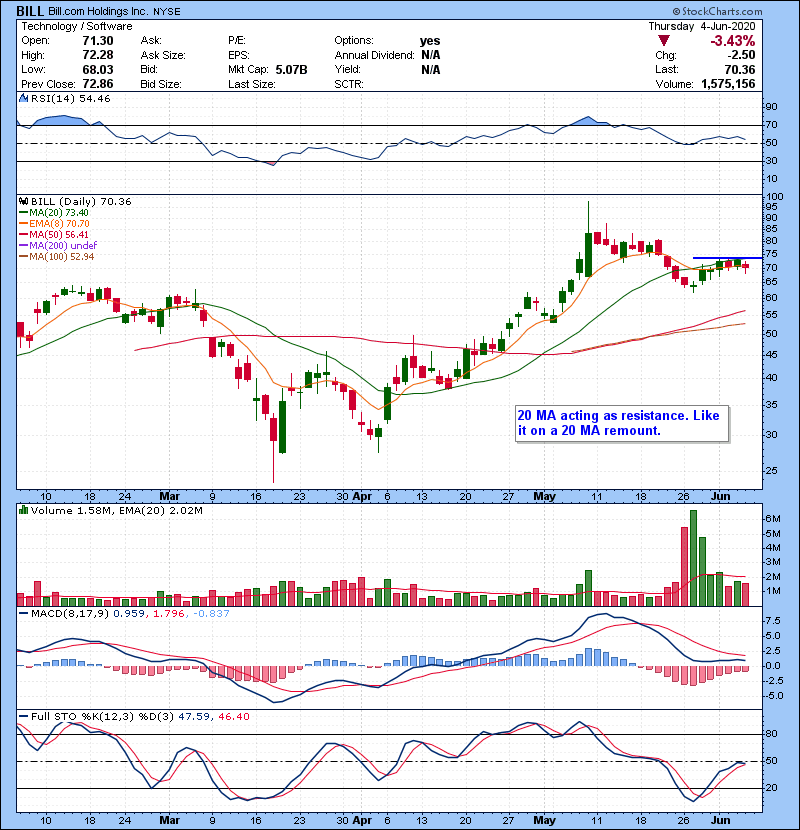Click the Annual Dividend N/A value

(430, 55)
